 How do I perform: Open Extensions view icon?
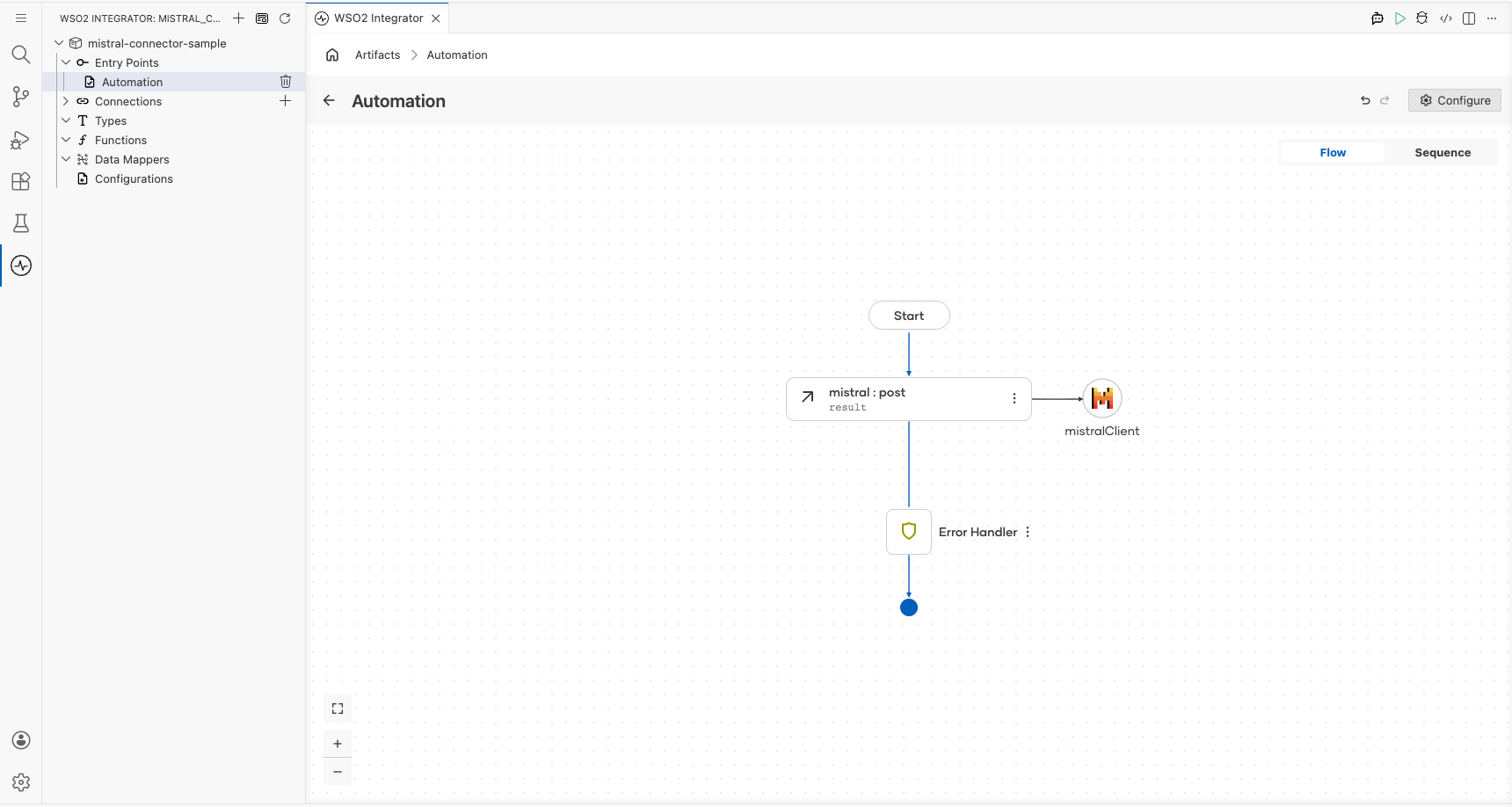coord(21,181)
